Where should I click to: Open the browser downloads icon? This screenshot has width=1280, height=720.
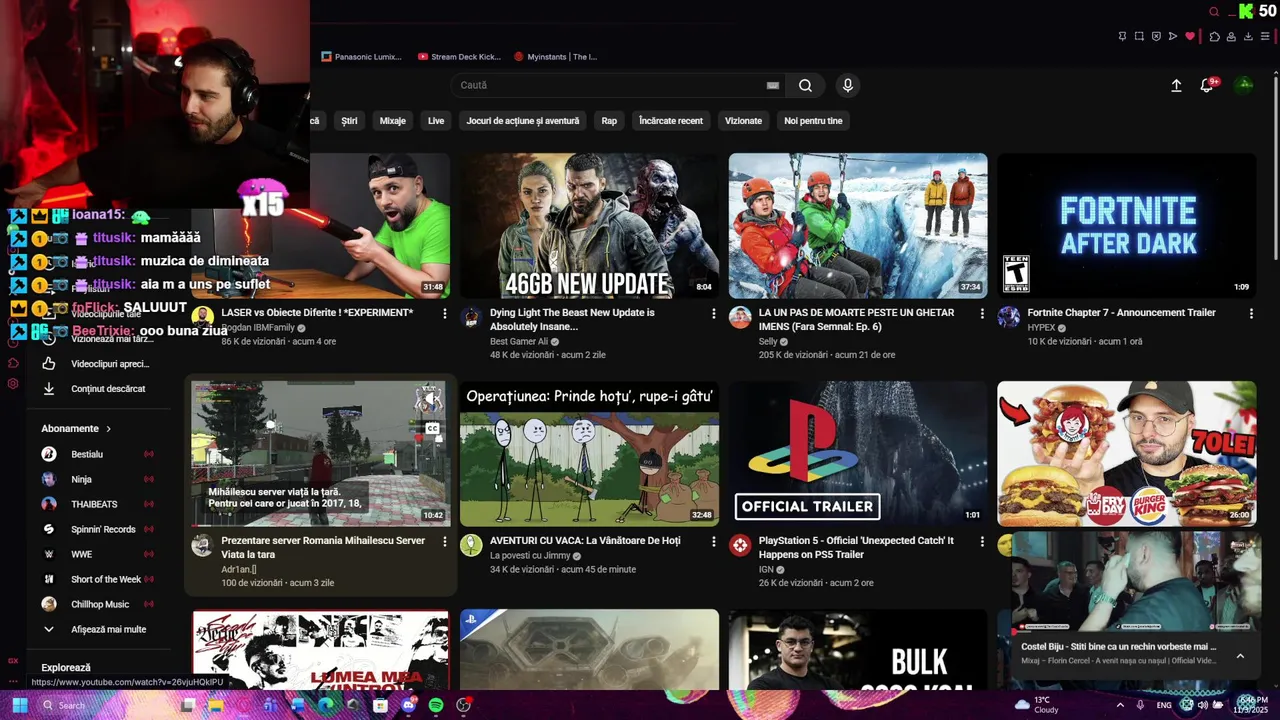1248,37
